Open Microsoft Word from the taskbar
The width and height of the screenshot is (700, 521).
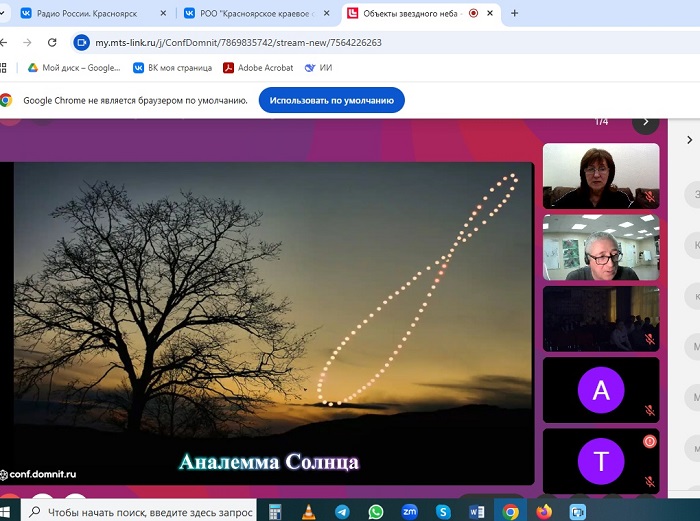[x=477, y=511]
